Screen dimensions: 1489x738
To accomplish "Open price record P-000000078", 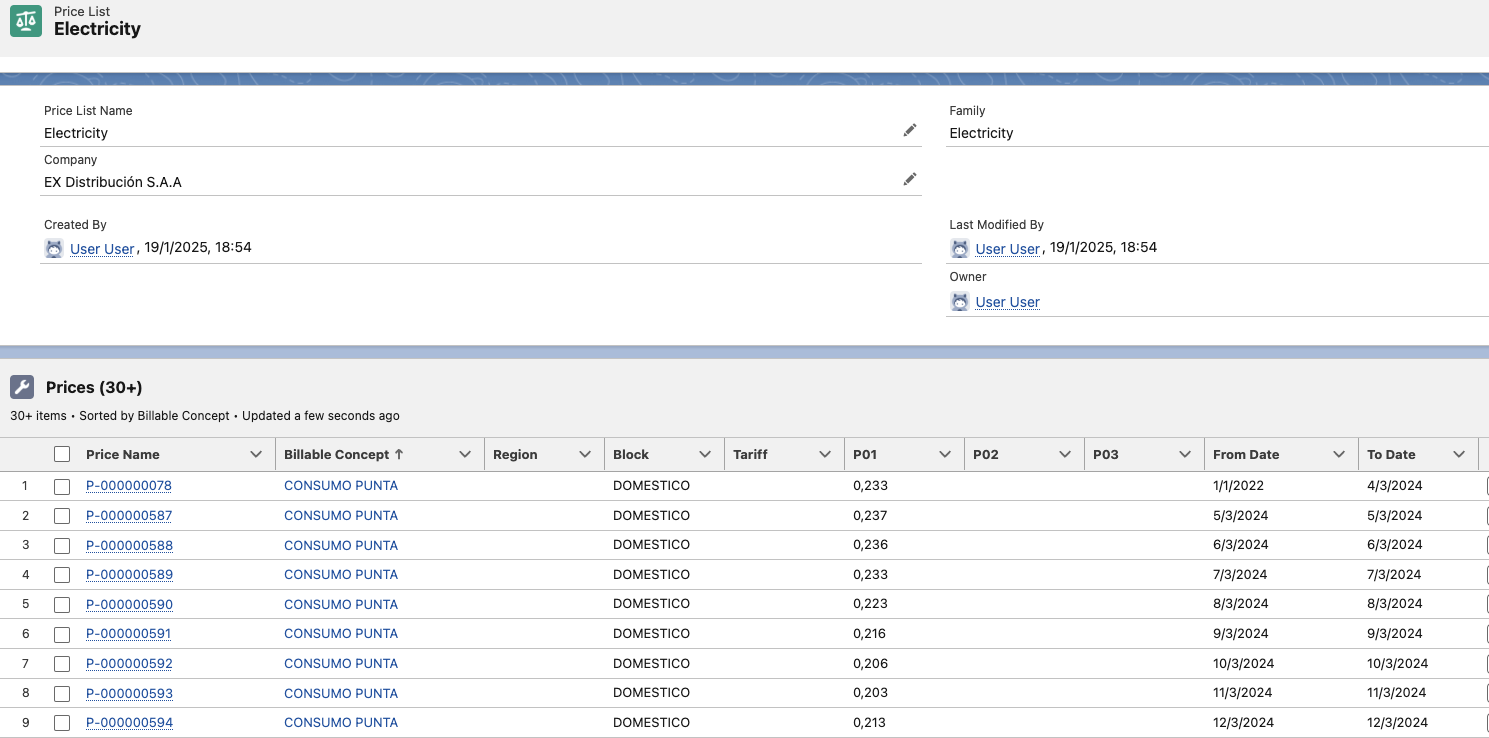I will 129,486.
